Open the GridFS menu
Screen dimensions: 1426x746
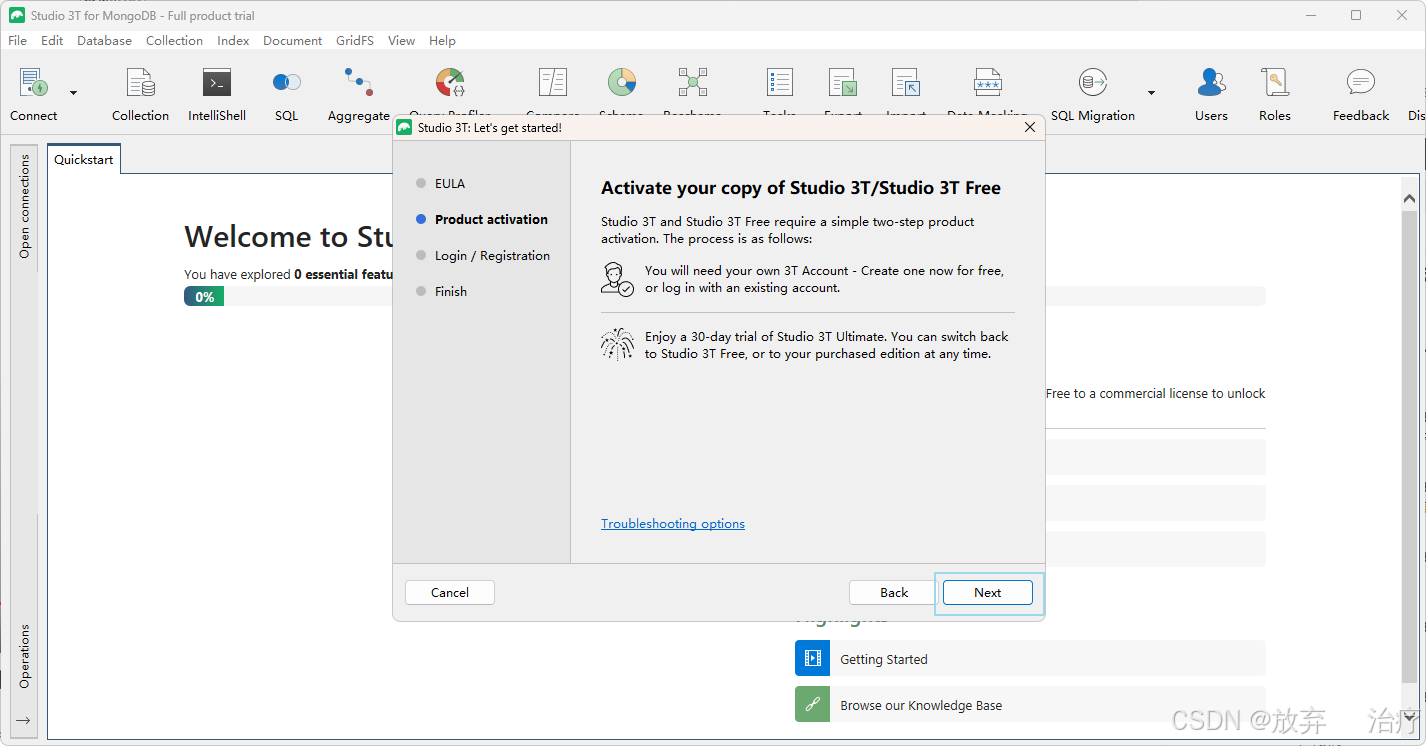click(x=355, y=41)
